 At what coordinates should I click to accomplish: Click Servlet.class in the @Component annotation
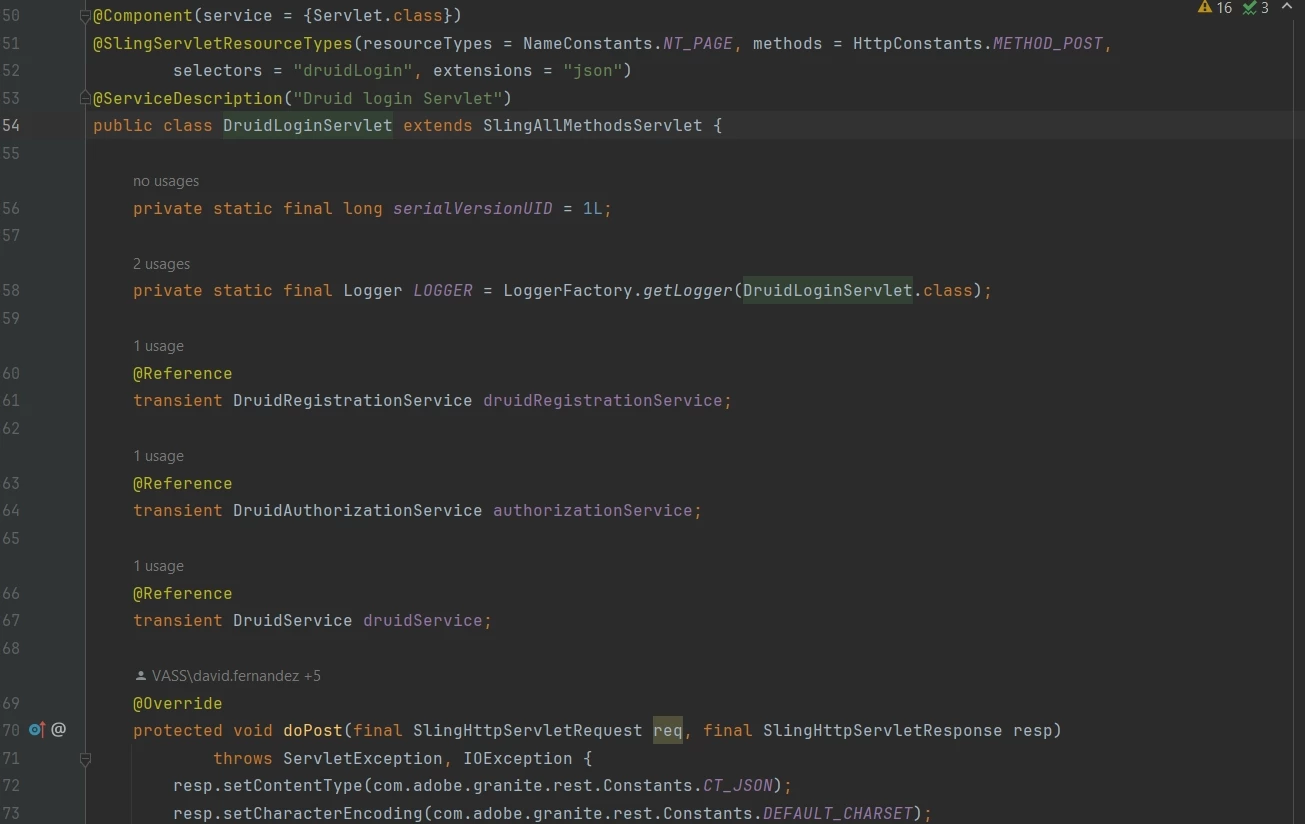click(378, 16)
